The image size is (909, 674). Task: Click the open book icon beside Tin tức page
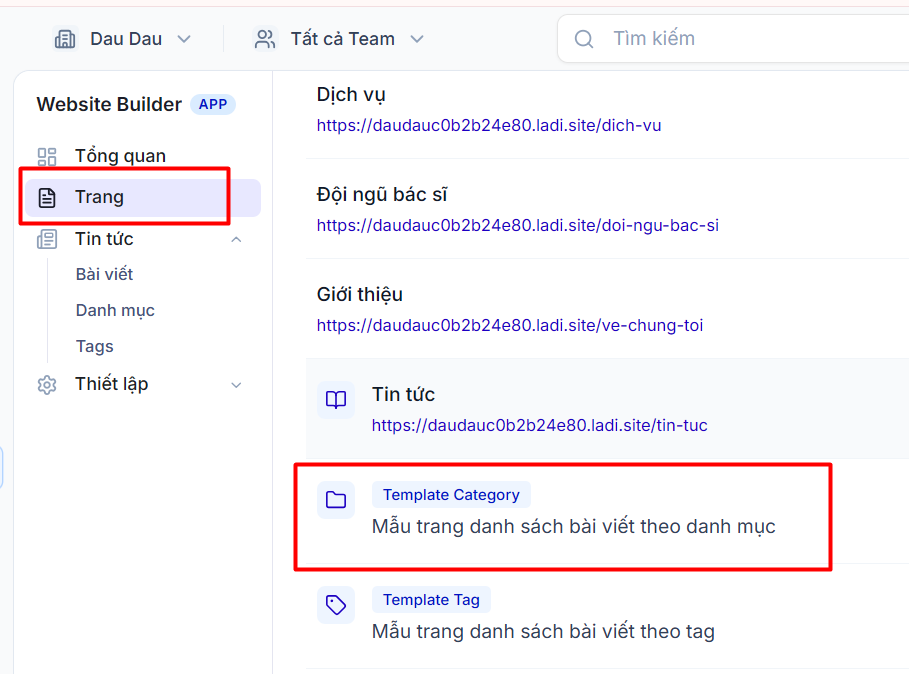336,399
